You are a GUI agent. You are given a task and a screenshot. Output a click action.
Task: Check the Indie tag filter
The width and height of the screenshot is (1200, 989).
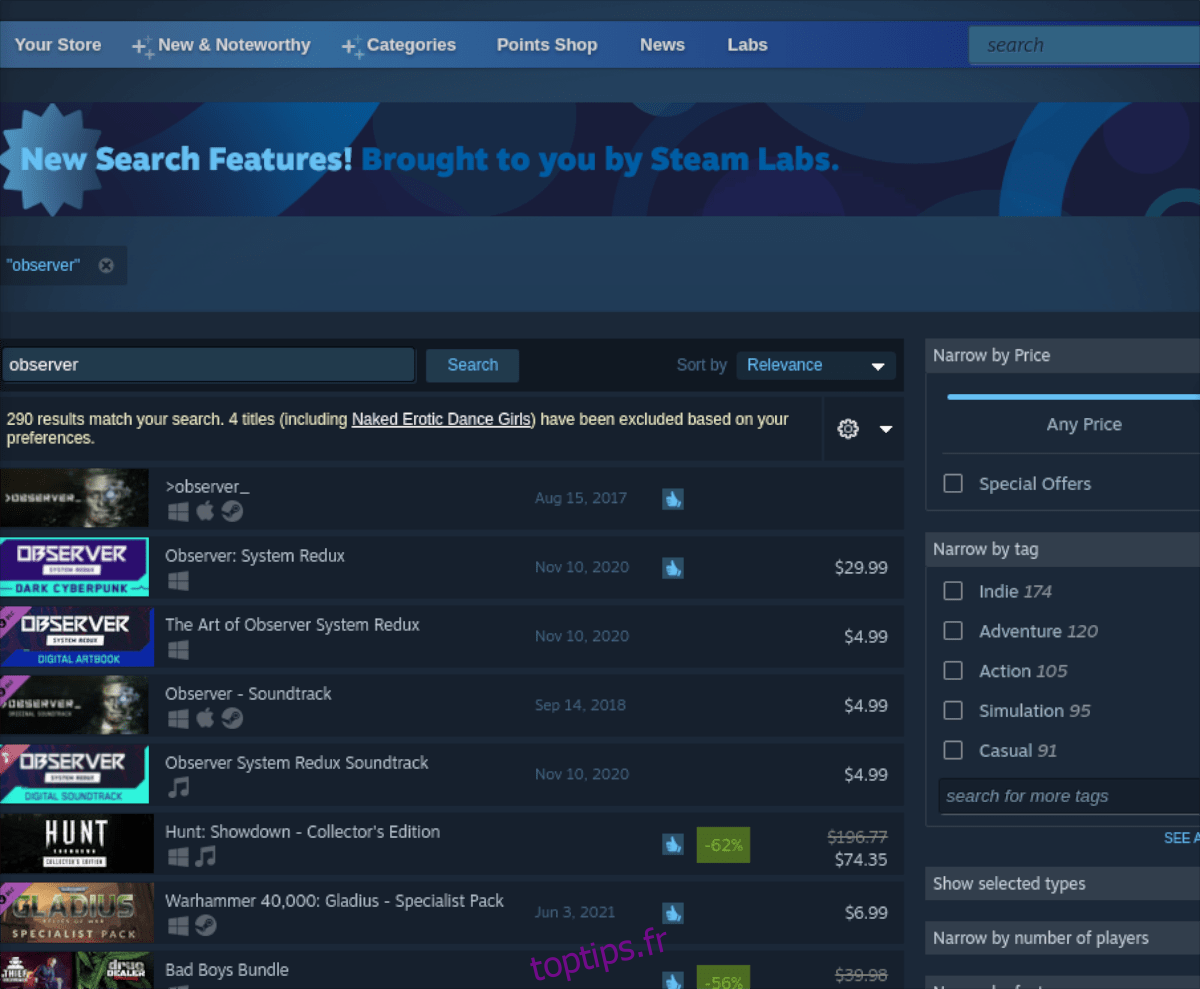pyautogui.click(x=953, y=591)
